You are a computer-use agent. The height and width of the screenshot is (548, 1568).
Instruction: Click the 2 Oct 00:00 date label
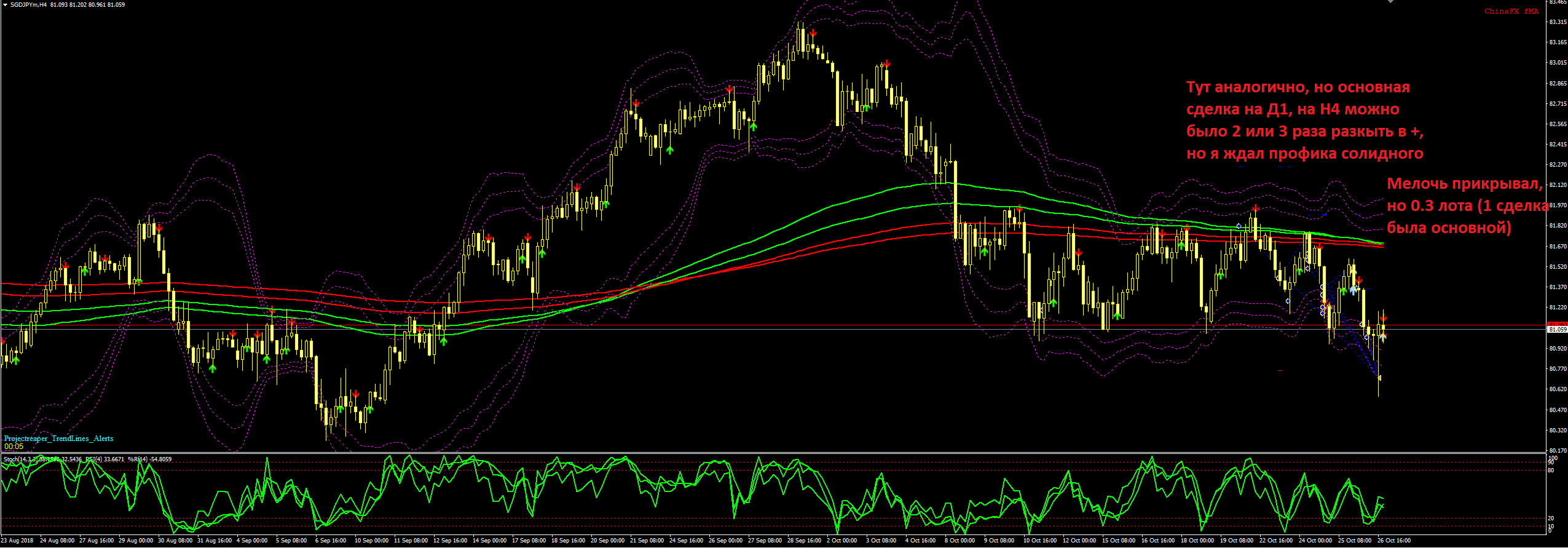point(842,541)
